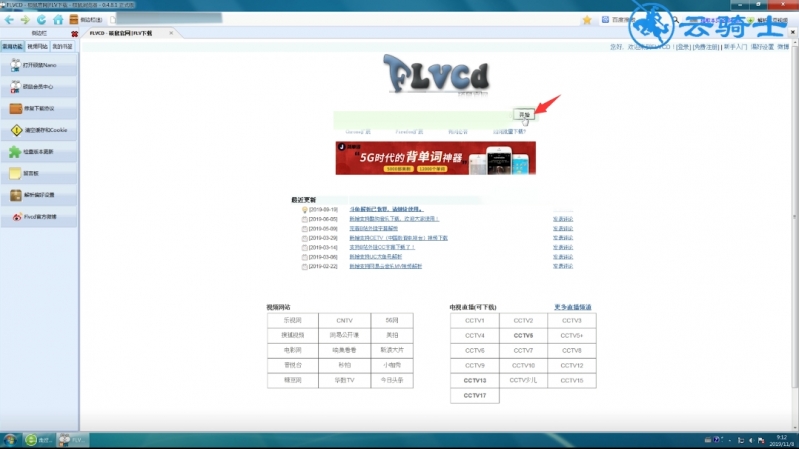The width and height of the screenshot is (799, 449).
Task: Open CCTV3 live channel
Action: coord(572,321)
